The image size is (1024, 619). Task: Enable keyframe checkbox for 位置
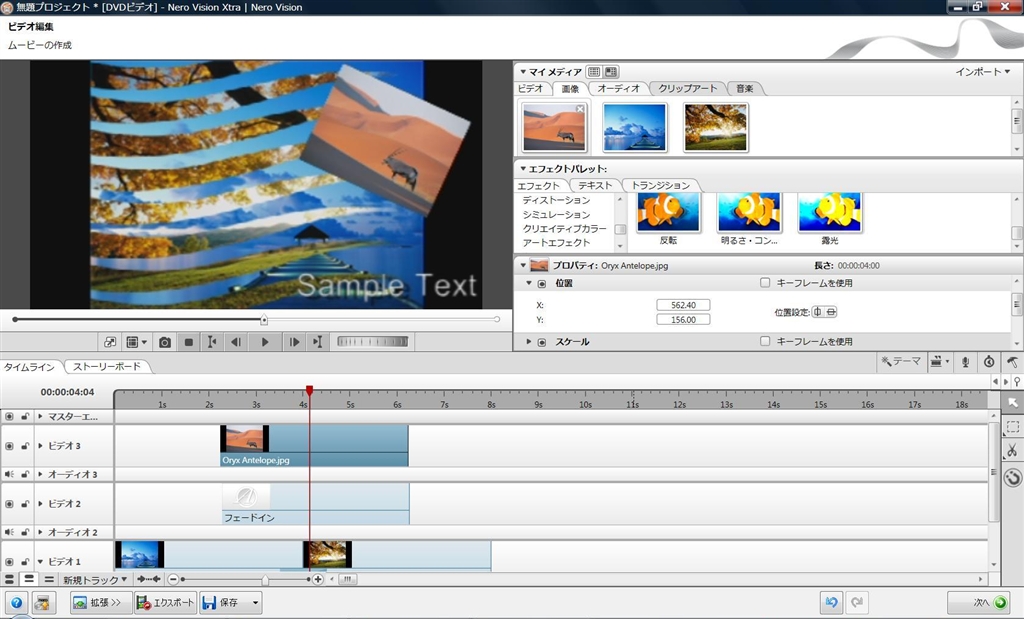pyautogui.click(x=765, y=283)
